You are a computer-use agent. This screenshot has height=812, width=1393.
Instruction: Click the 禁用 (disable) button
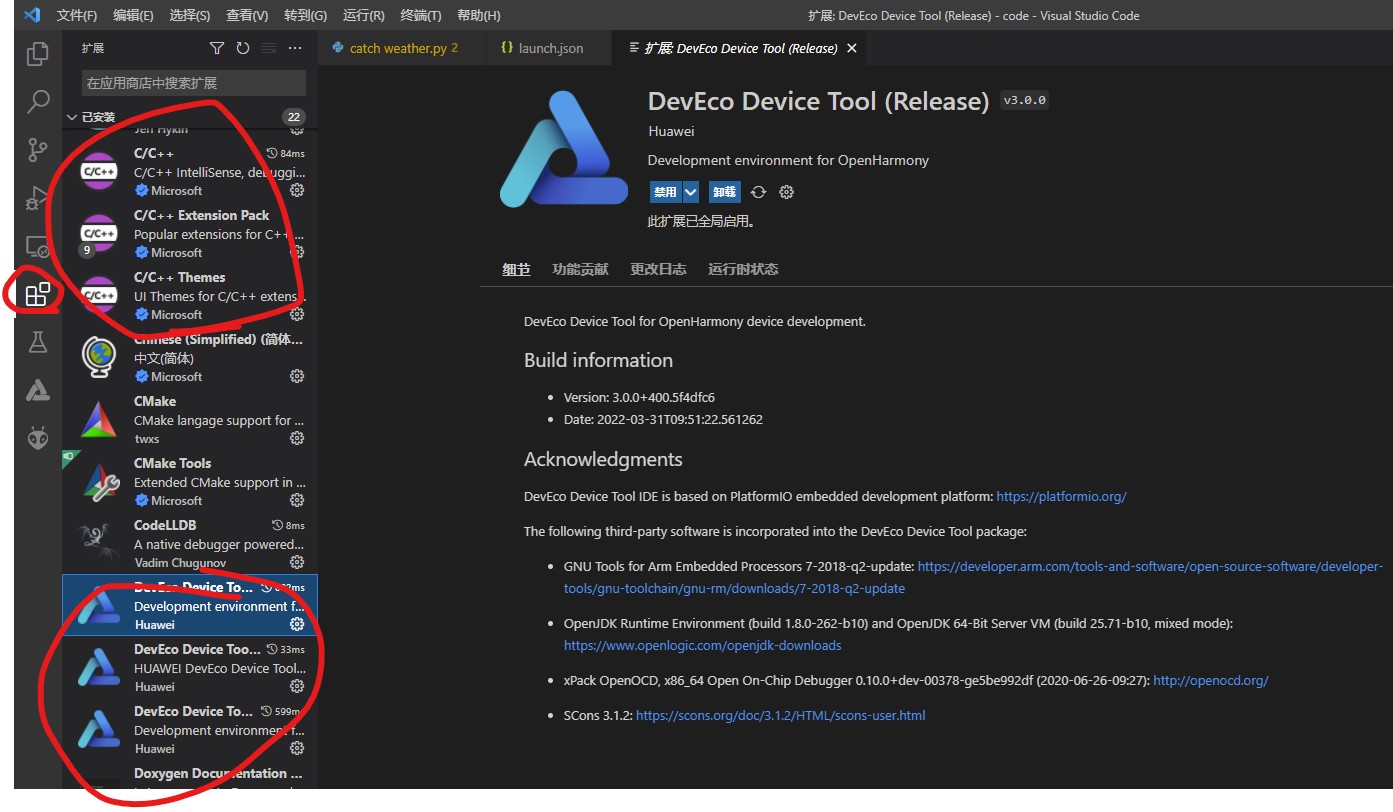pyautogui.click(x=665, y=192)
